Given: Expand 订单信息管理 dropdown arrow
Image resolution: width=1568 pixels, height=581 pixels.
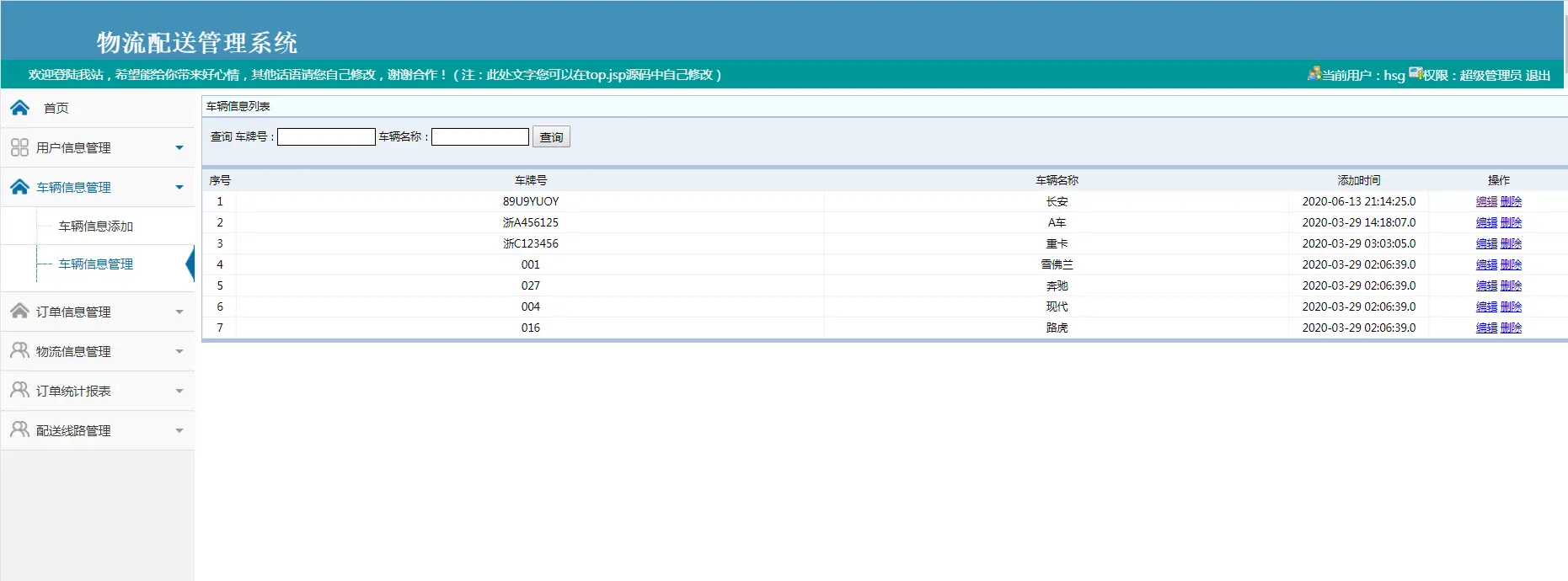Looking at the screenshot, I should [179, 312].
